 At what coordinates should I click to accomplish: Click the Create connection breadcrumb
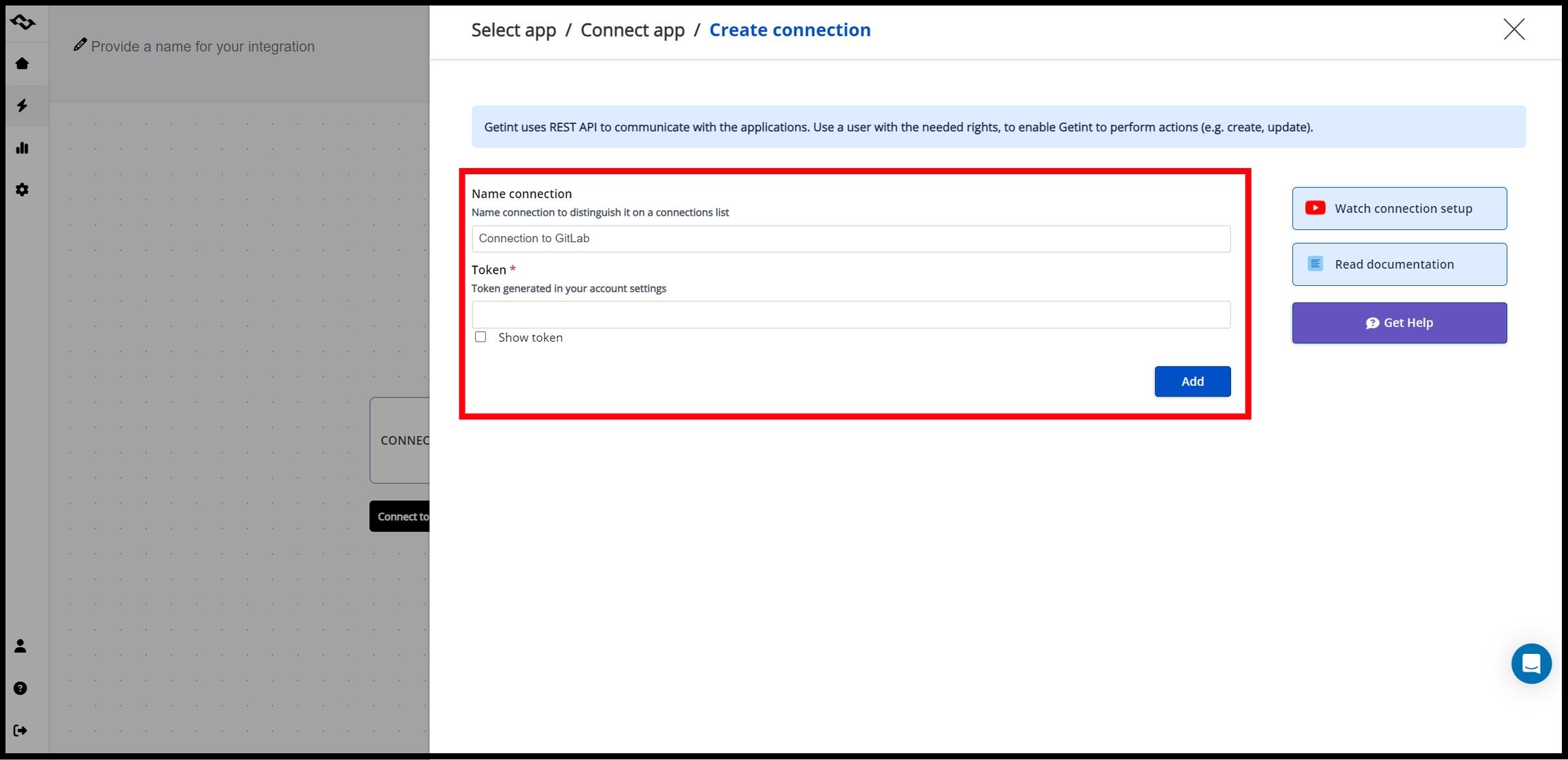pos(789,30)
